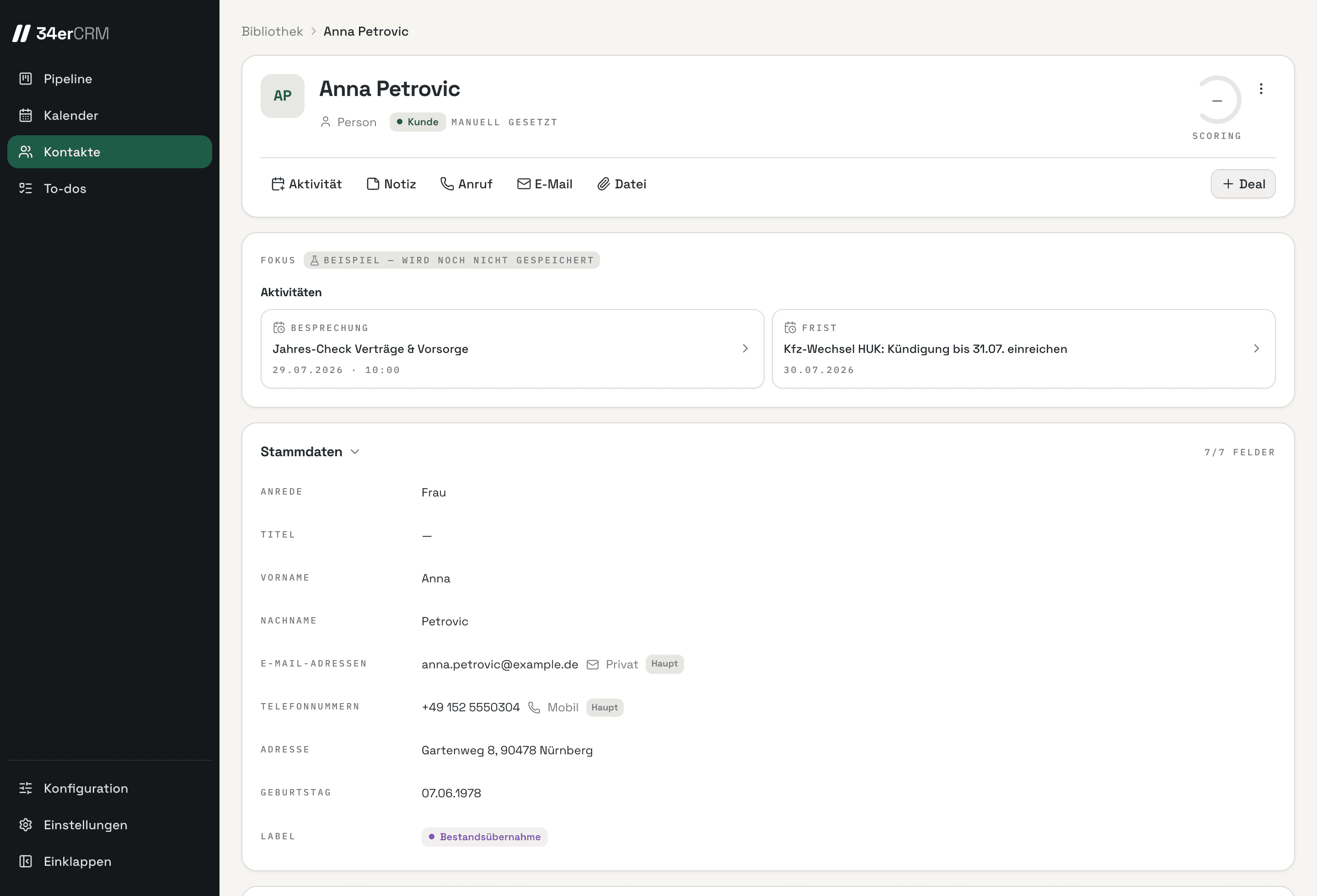Image resolution: width=1317 pixels, height=896 pixels.
Task: Click the Anna Petrovic breadcrumb
Action: click(366, 31)
